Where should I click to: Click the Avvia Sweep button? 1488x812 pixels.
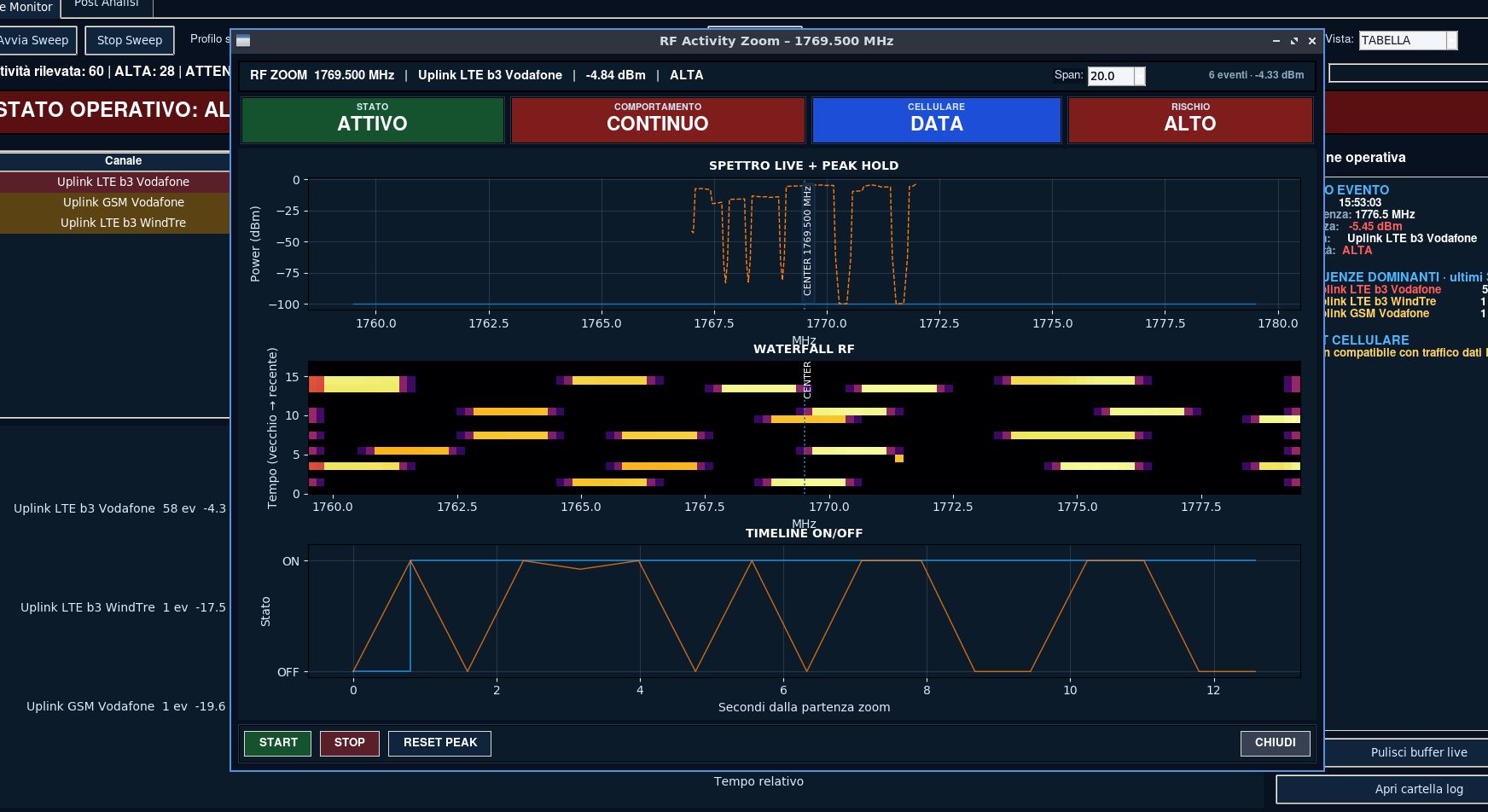tap(37, 40)
